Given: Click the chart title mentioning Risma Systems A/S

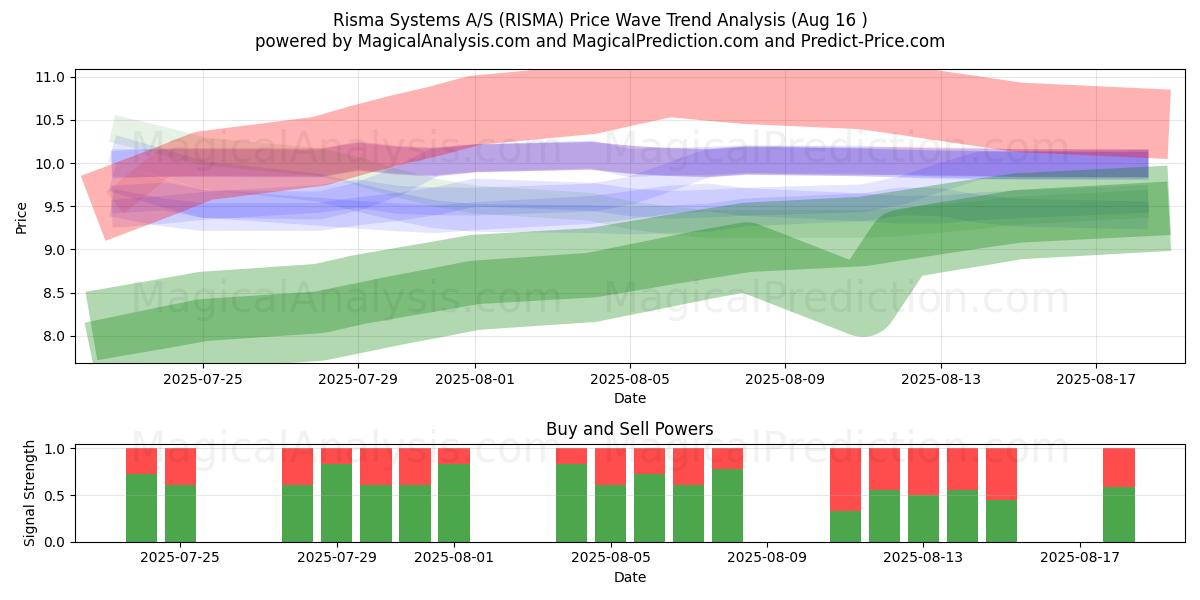Looking at the screenshot, I should click(600, 20).
